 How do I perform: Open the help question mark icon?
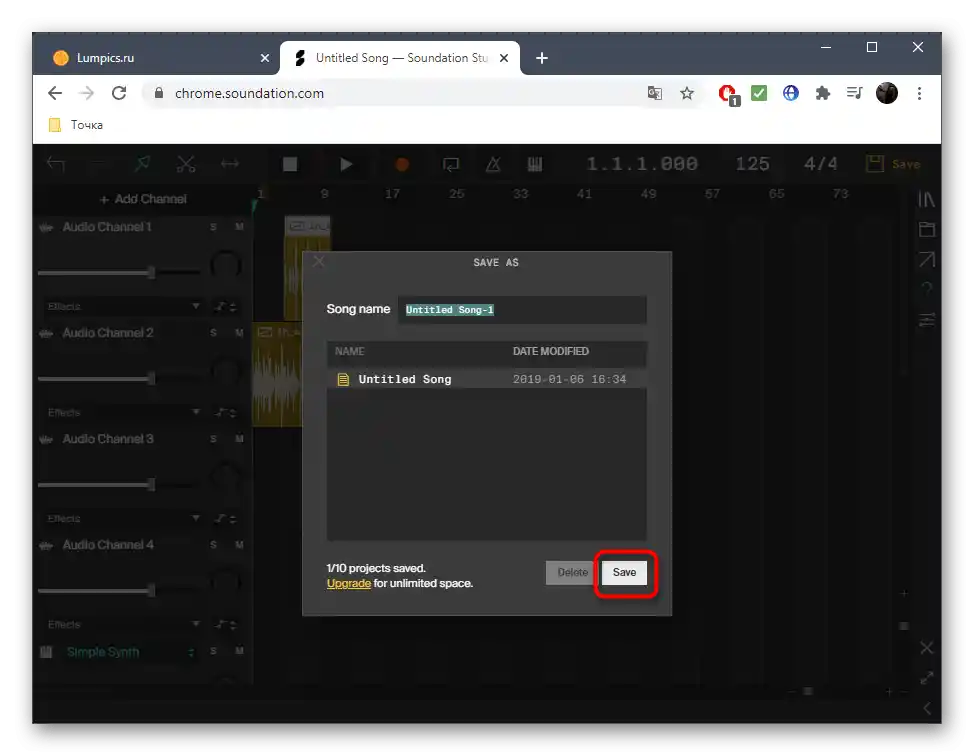926,289
